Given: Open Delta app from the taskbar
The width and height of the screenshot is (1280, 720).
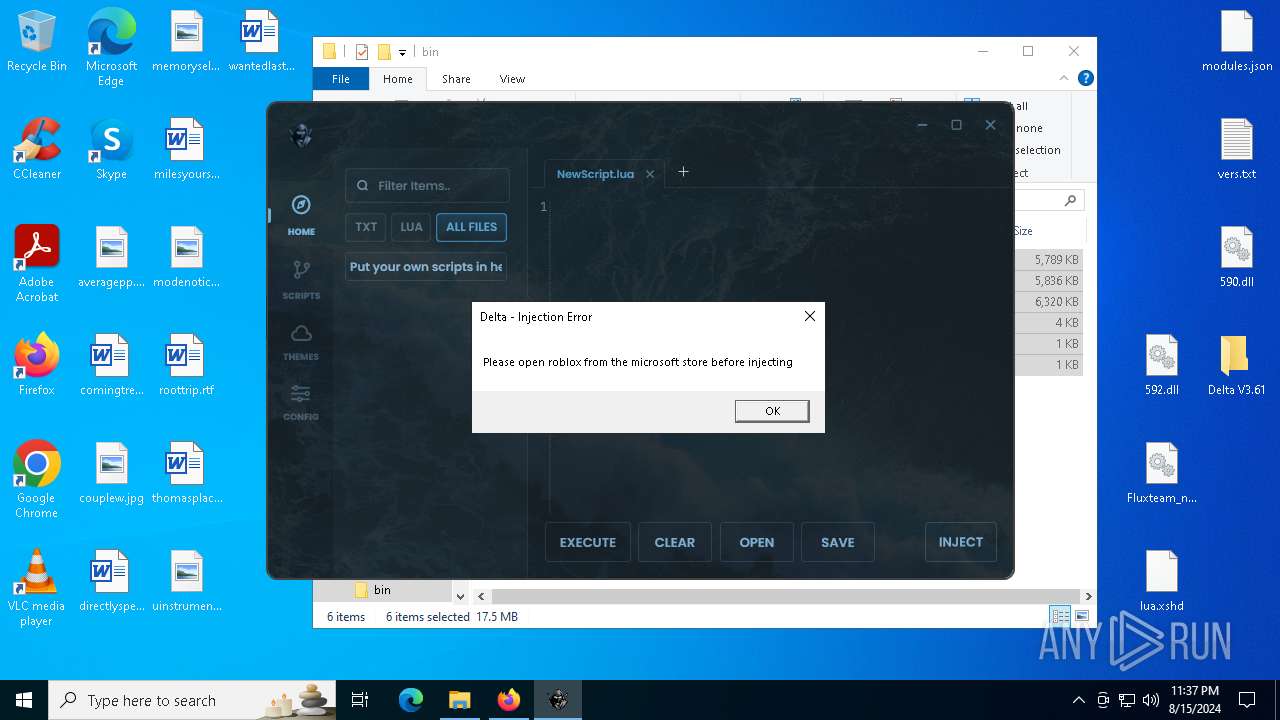Looking at the screenshot, I should (x=557, y=700).
